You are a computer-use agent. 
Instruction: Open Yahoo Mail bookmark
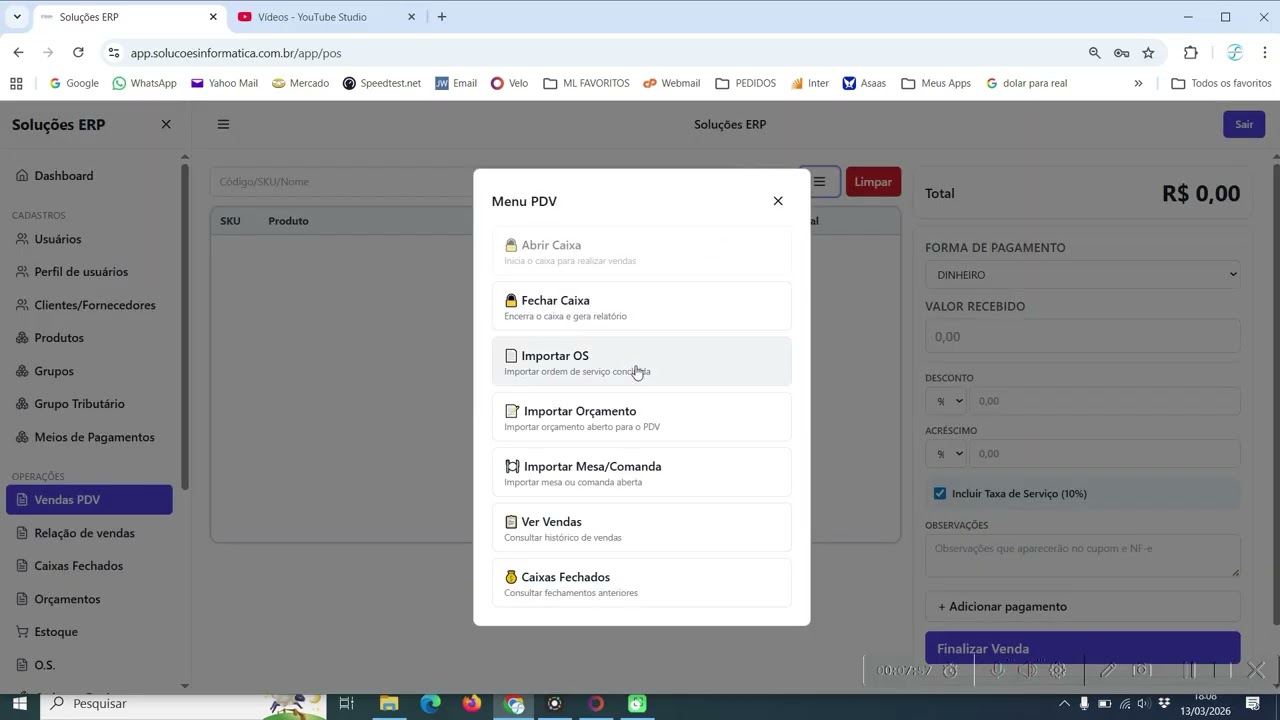coord(224,83)
